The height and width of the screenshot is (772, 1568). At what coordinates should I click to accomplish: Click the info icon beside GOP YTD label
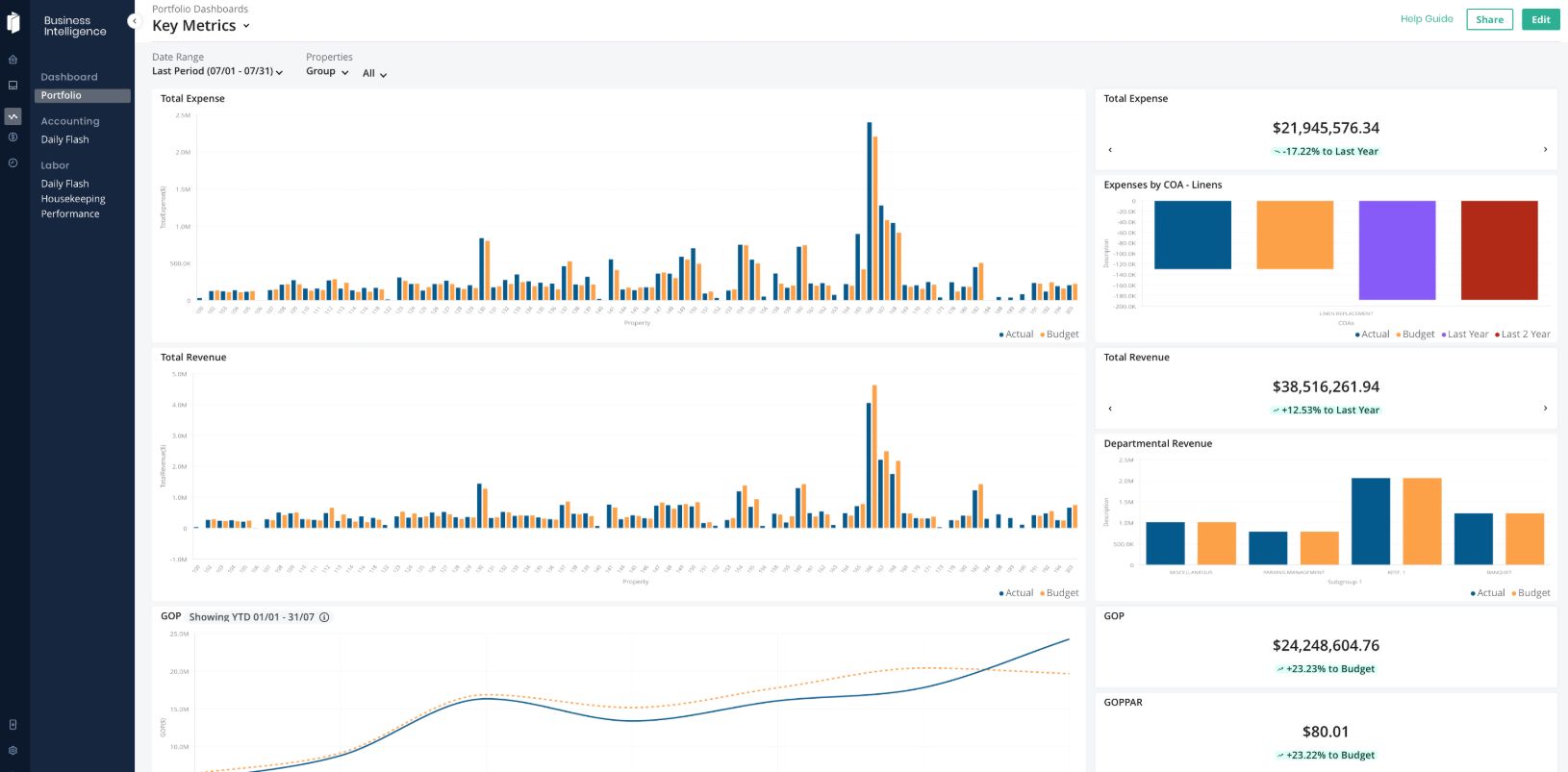tap(324, 617)
